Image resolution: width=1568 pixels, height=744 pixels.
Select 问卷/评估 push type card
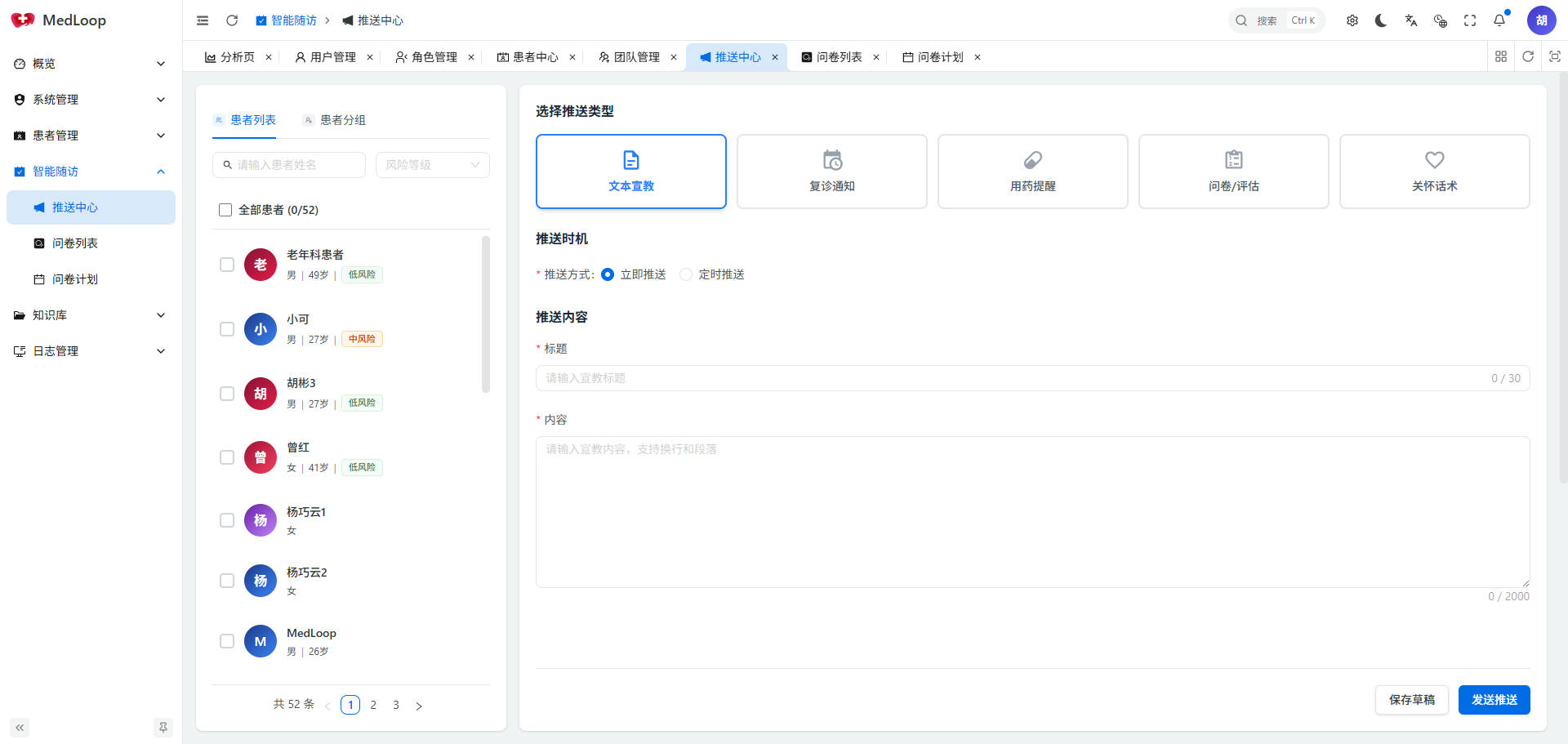click(x=1234, y=172)
